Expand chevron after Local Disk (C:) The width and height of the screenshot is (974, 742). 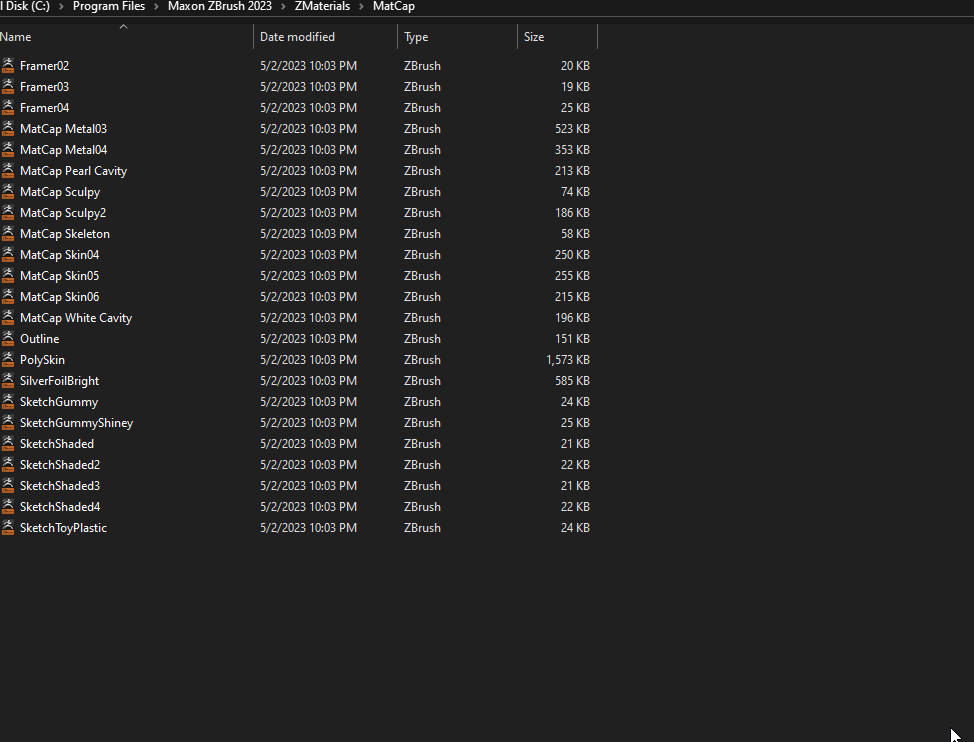tap(61, 7)
